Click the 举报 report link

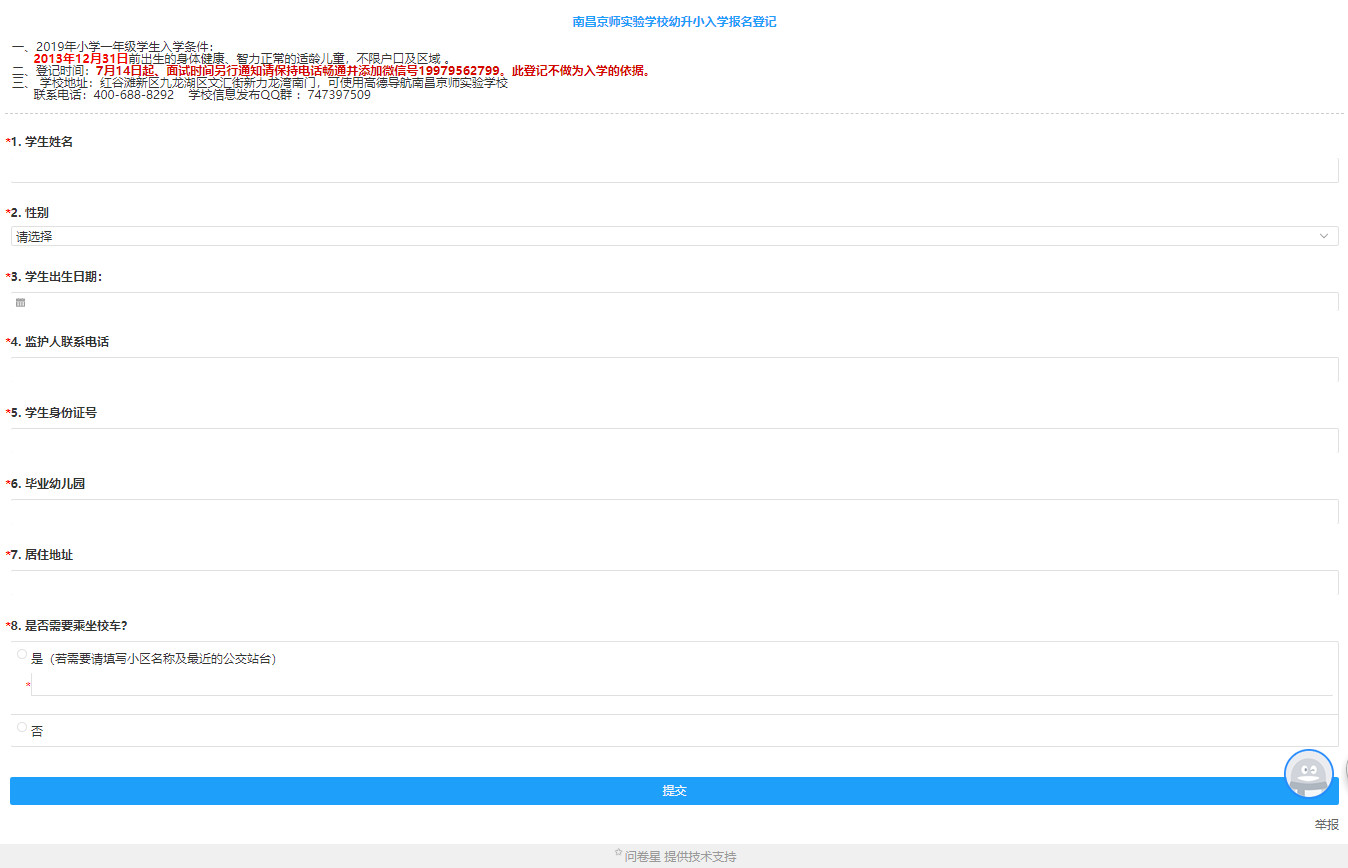[1326, 825]
